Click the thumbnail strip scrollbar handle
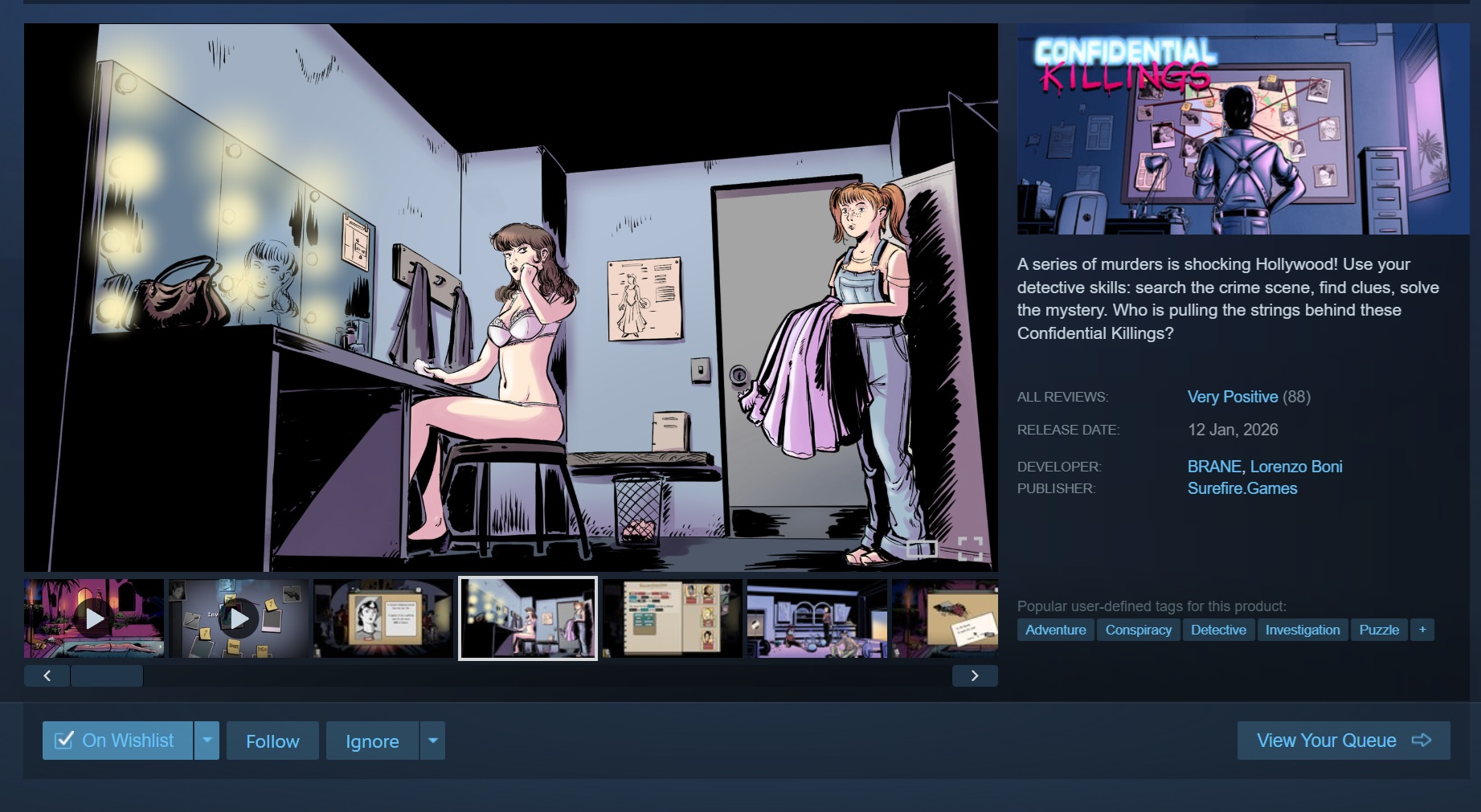This screenshot has width=1481, height=812. pyautogui.click(x=107, y=675)
